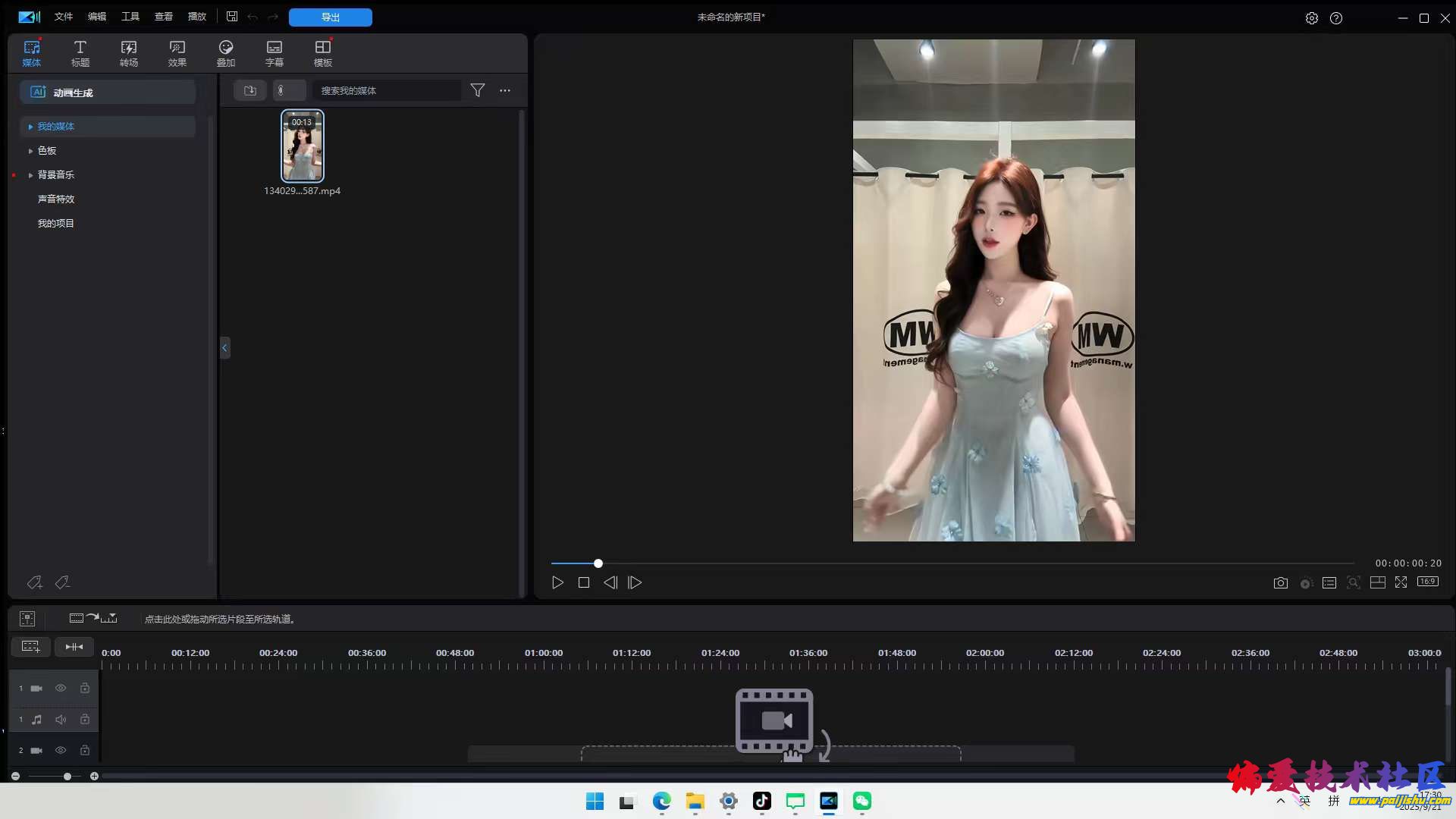This screenshot has height=819, width=1456.
Task: Lock video track 2
Action: [85, 750]
